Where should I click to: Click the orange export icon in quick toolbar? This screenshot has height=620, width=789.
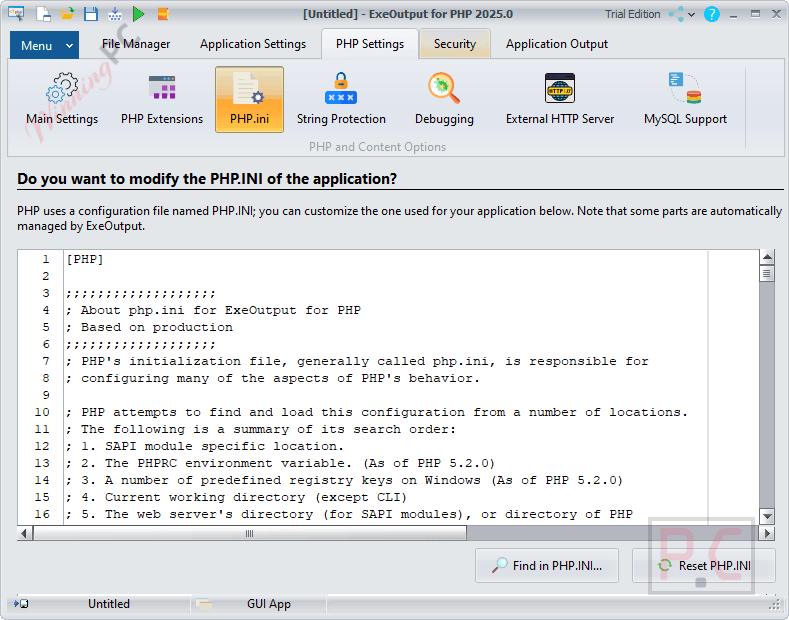pos(163,14)
